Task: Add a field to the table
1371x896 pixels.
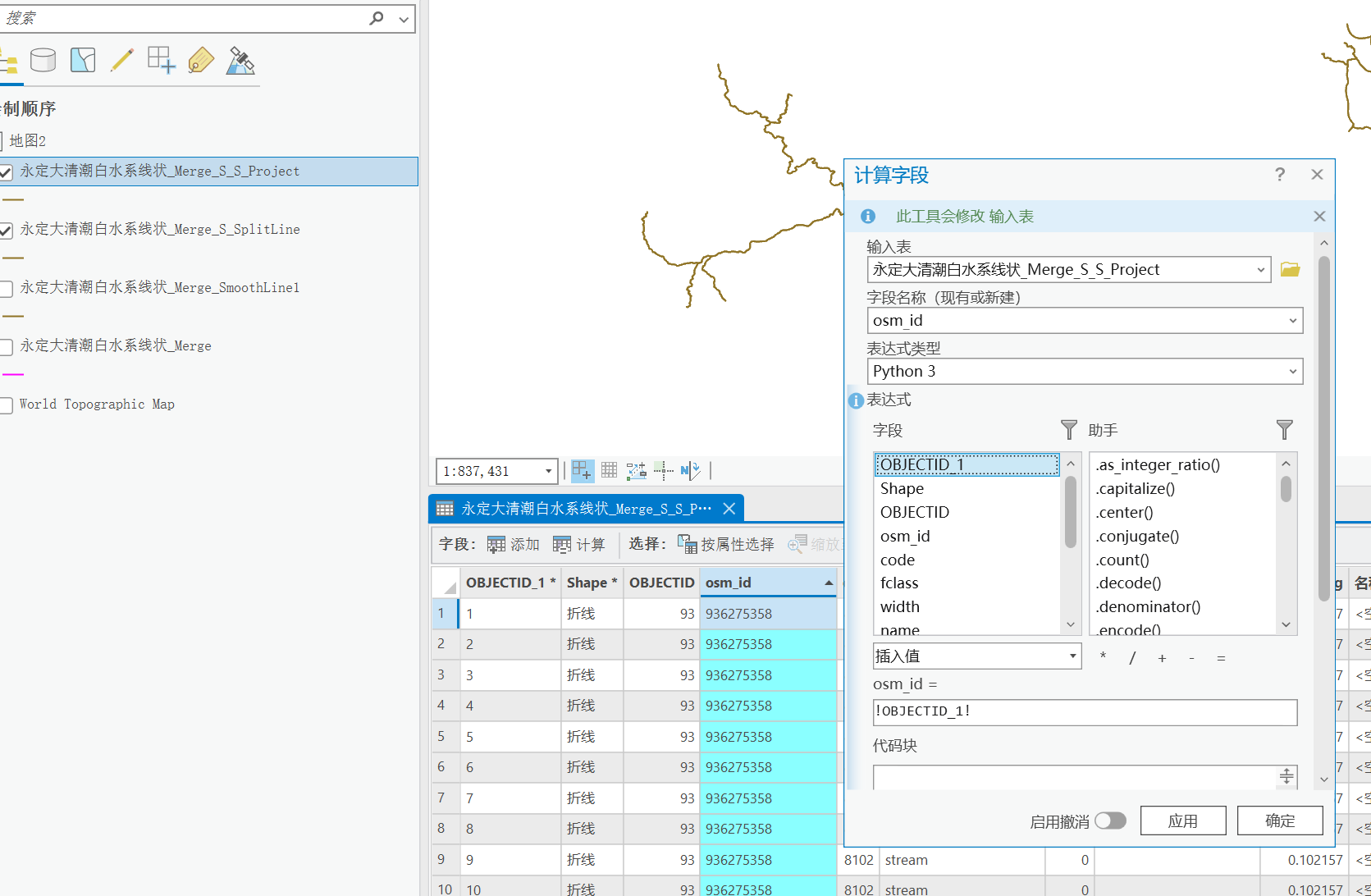Action: pos(514,544)
